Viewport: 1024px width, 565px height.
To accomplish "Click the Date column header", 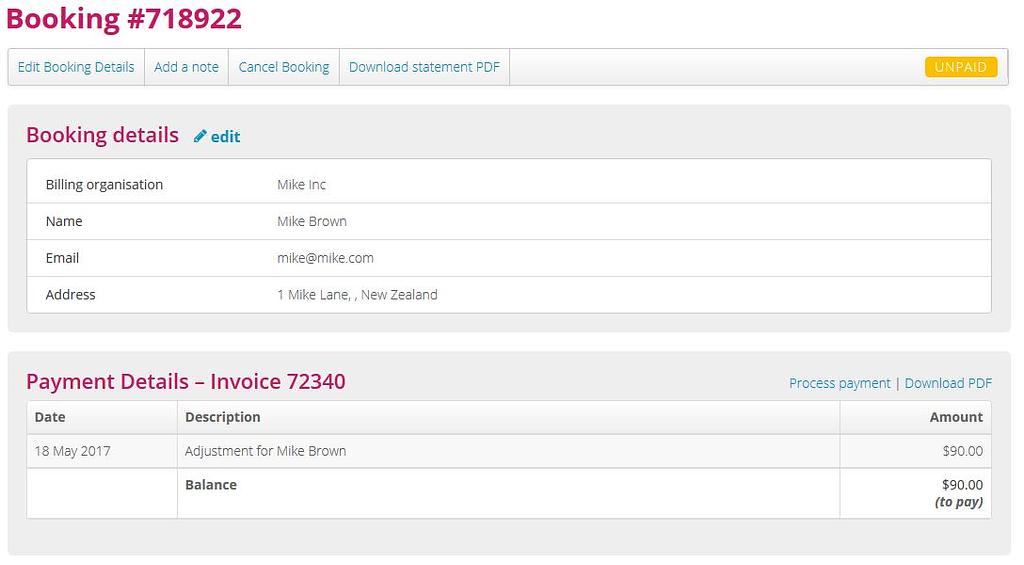I will click(x=50, y=417).
